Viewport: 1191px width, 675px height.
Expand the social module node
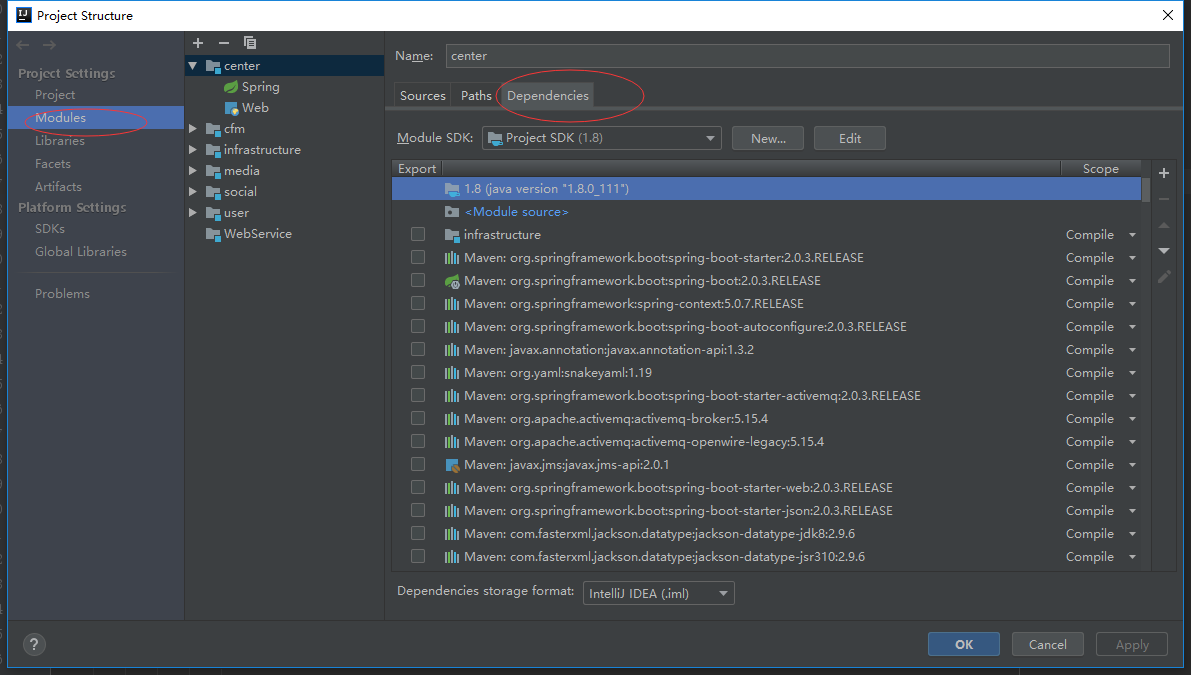[193, 192]
